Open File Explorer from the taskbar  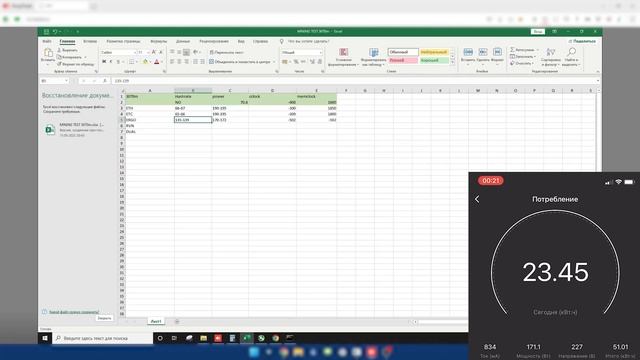(x=203, y=338)
